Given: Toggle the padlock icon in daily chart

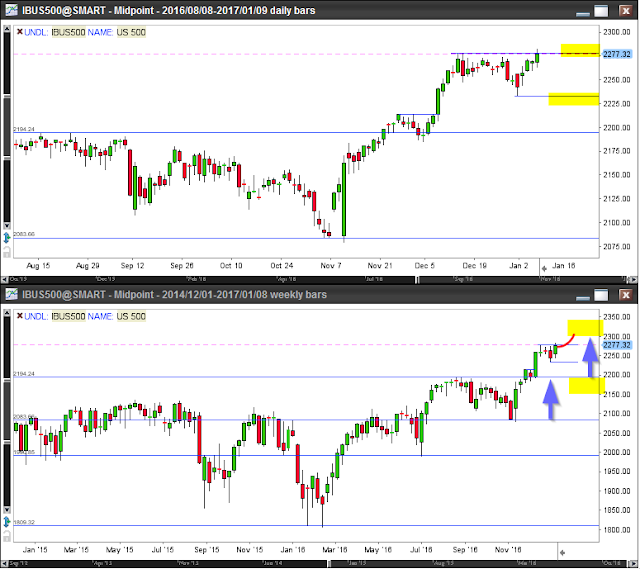Looking at the screenshot, I should [x=7, y=251].
